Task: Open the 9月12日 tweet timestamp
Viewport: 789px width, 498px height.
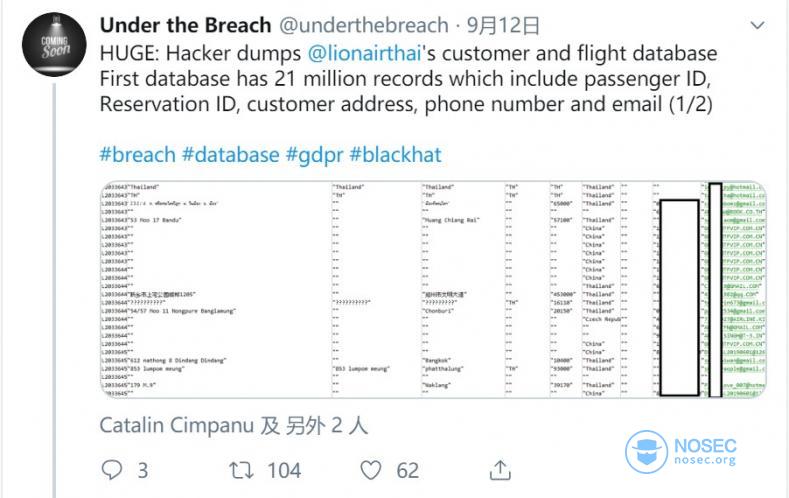Action: pyautogui.click(x=503, y=25)
